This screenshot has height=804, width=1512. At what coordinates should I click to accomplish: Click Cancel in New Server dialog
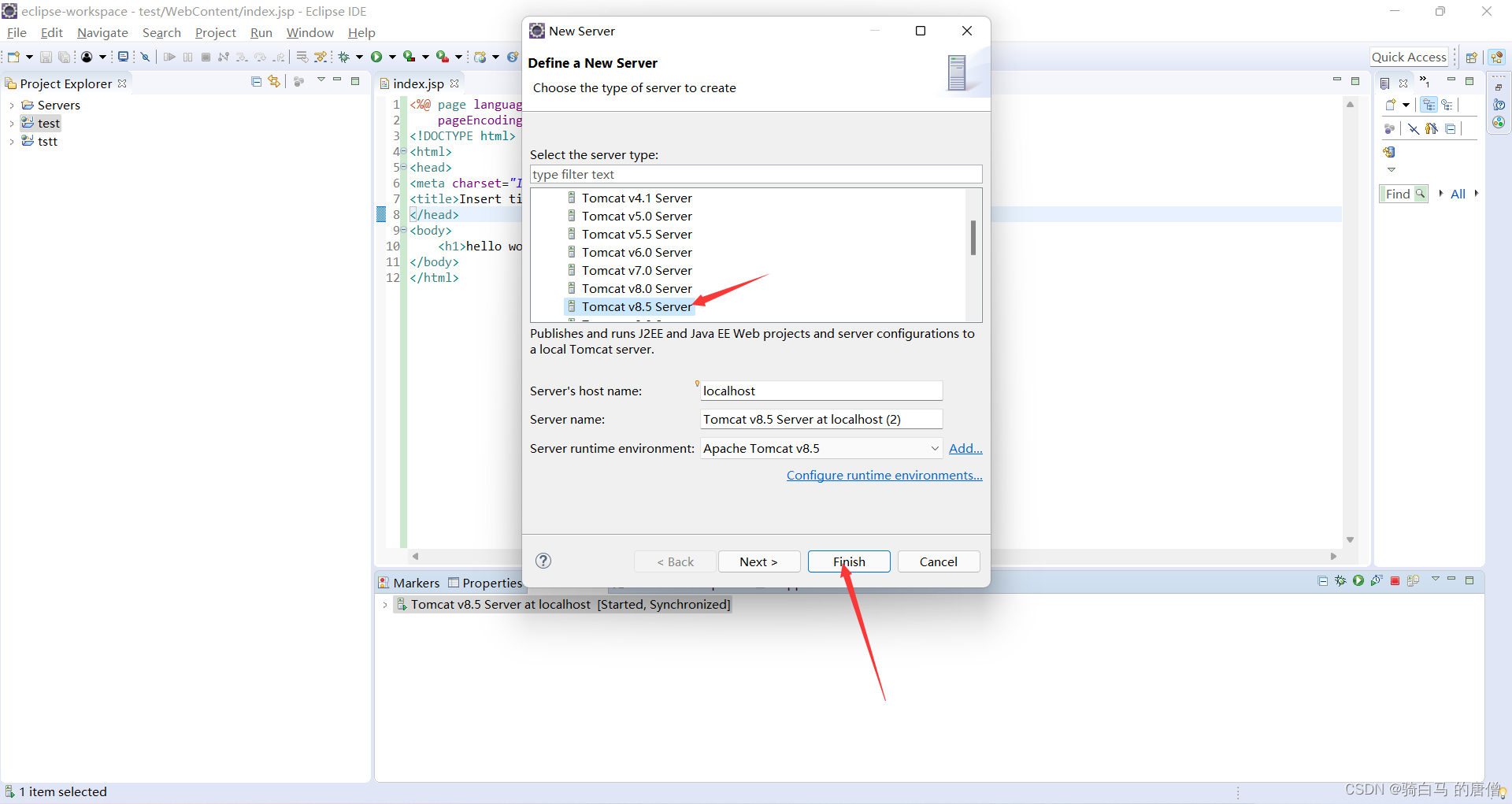(939, 561)
